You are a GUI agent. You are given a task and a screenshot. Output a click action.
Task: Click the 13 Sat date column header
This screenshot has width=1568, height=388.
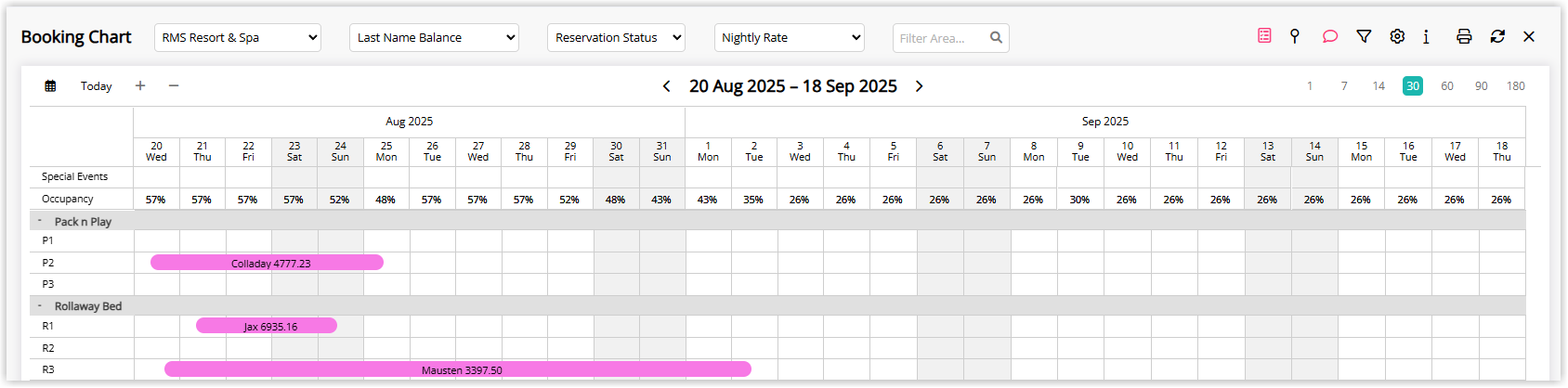(x=1268, y=151)
